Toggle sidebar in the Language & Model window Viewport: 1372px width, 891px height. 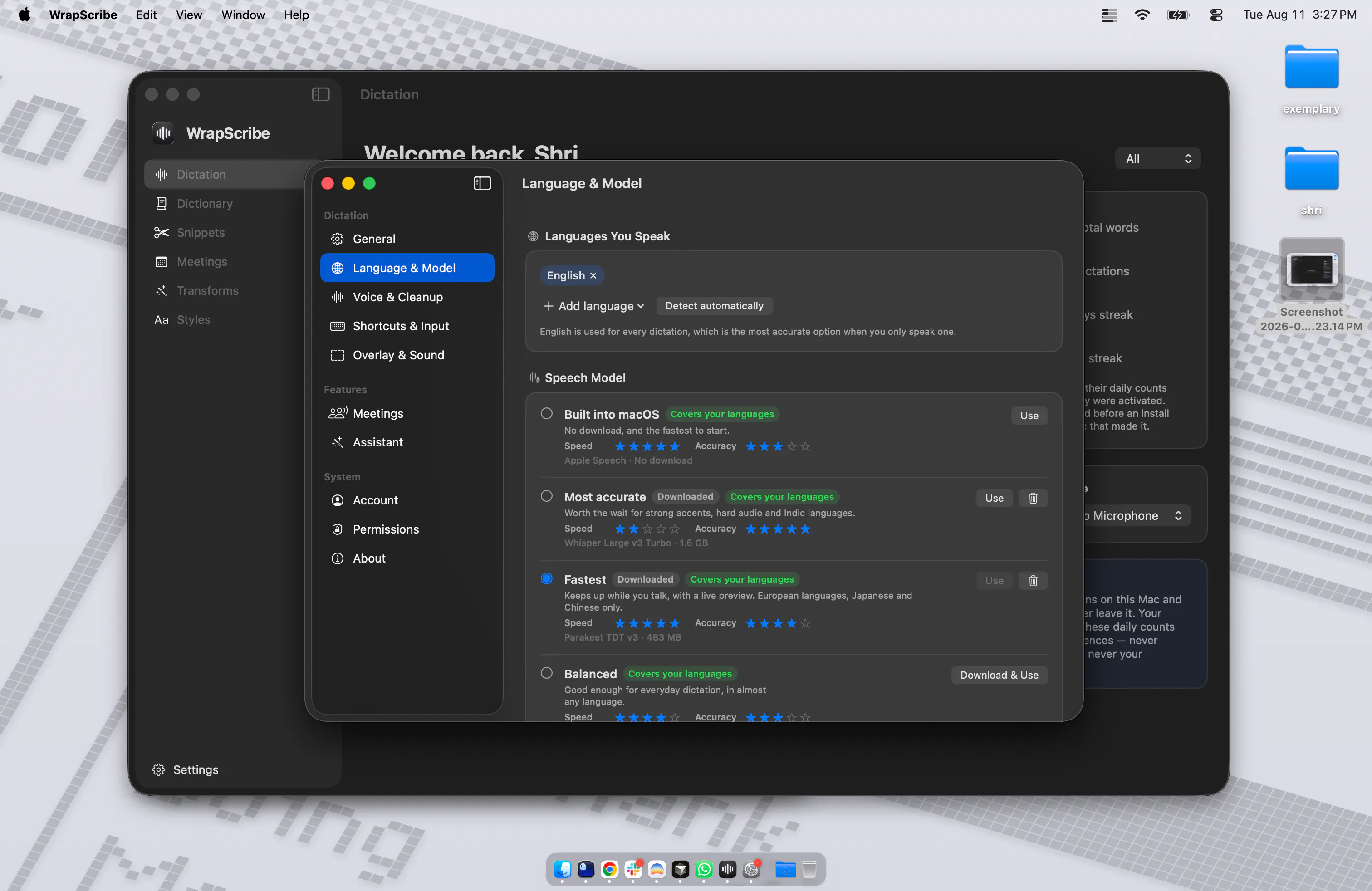[482, 183]
